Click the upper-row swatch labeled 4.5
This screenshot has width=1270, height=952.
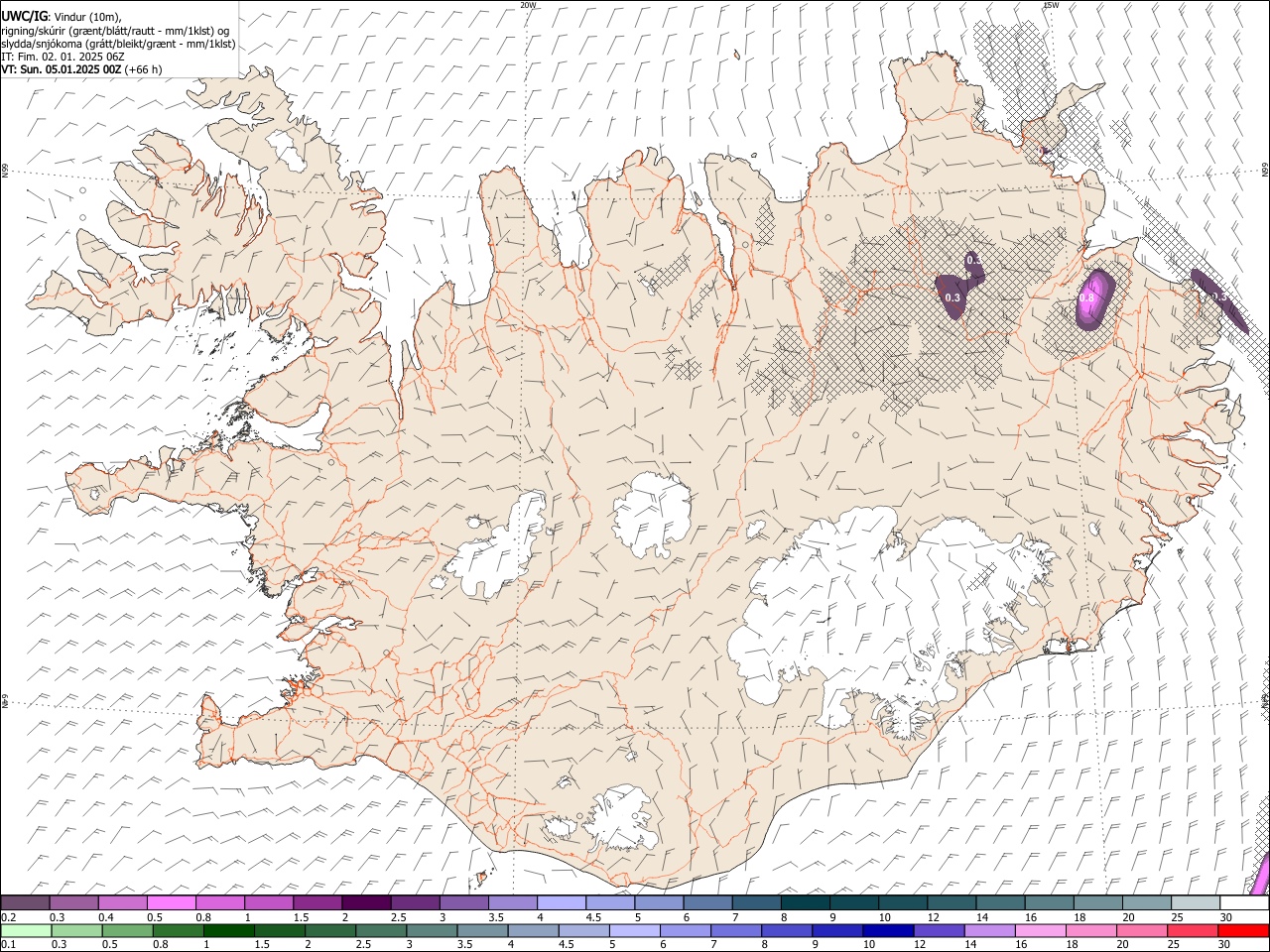[609, 903]
